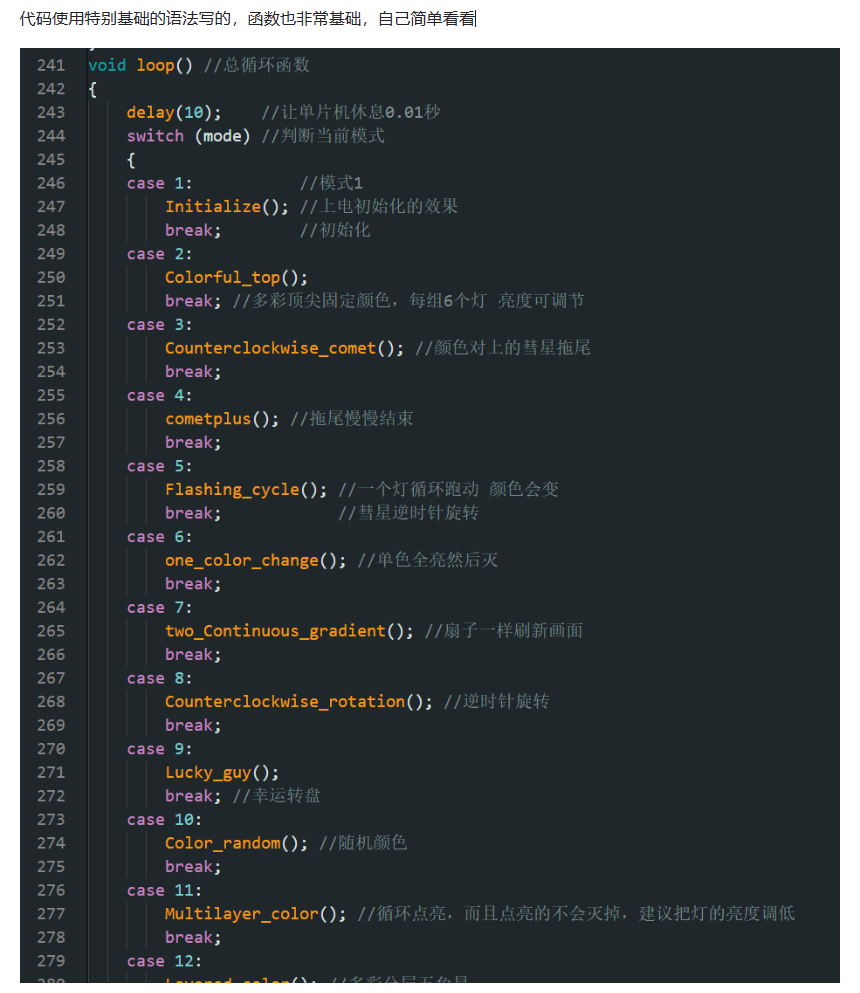Click 'case 7:' label
860x993 pixels.
[160, 608]
